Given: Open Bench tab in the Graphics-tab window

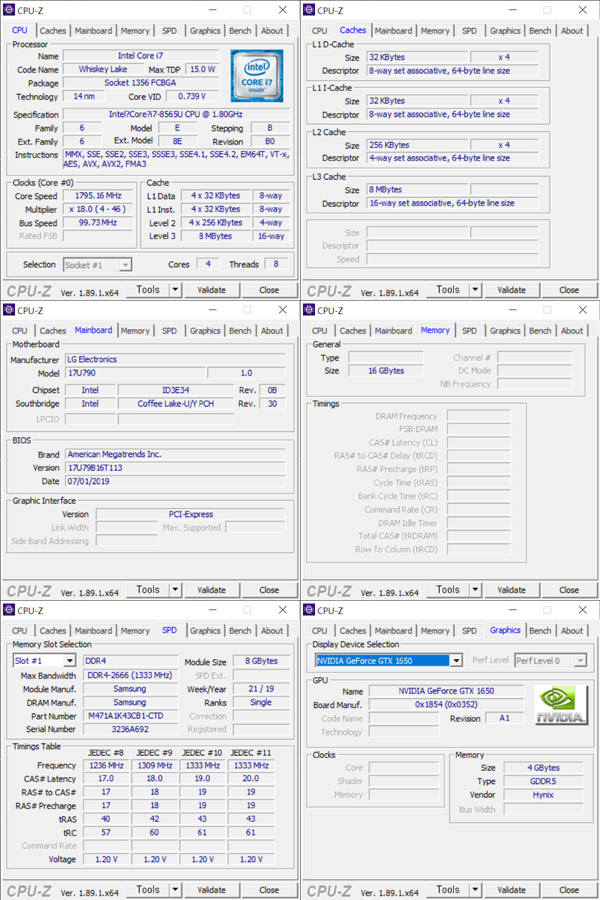Looking at the screenshot, I should coord(540,631).
